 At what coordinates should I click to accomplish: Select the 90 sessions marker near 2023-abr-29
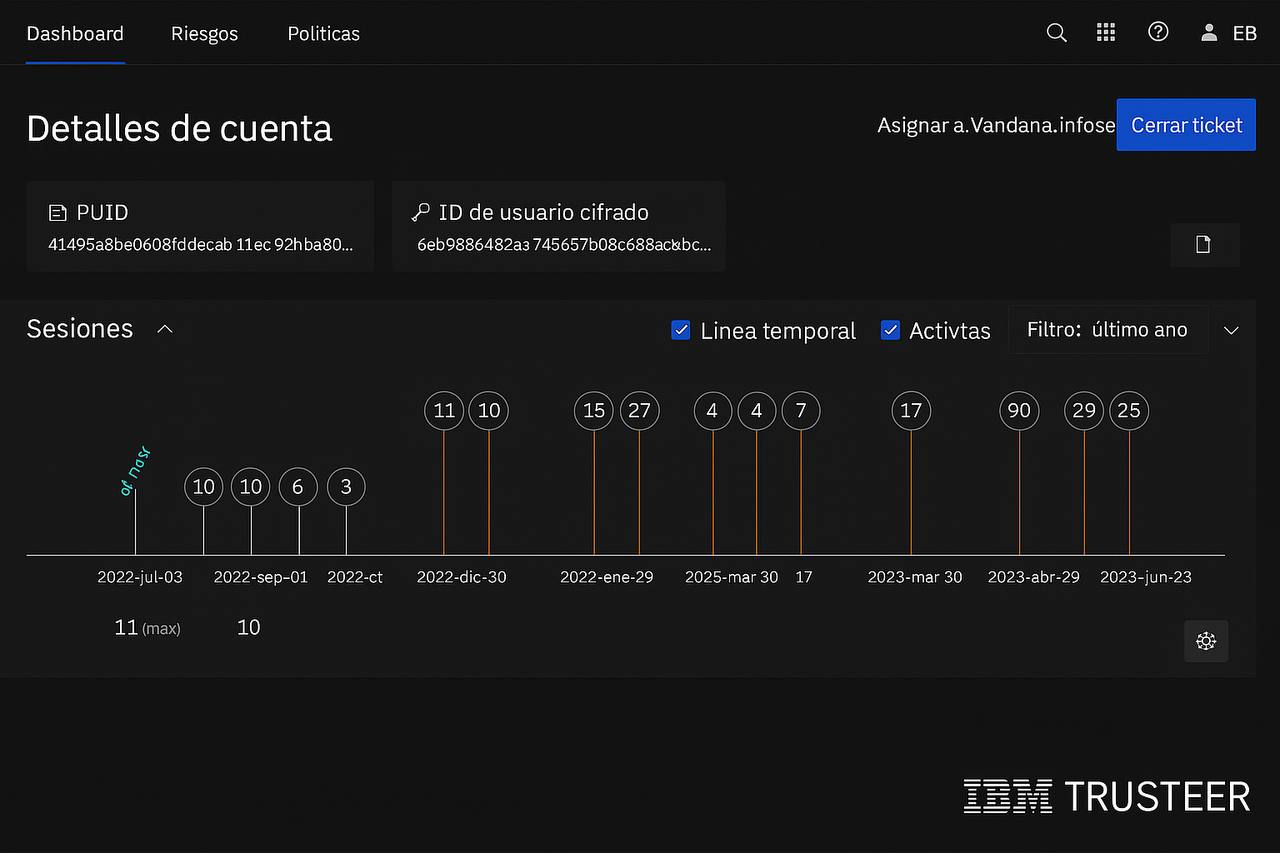[x=1019, y=410]
